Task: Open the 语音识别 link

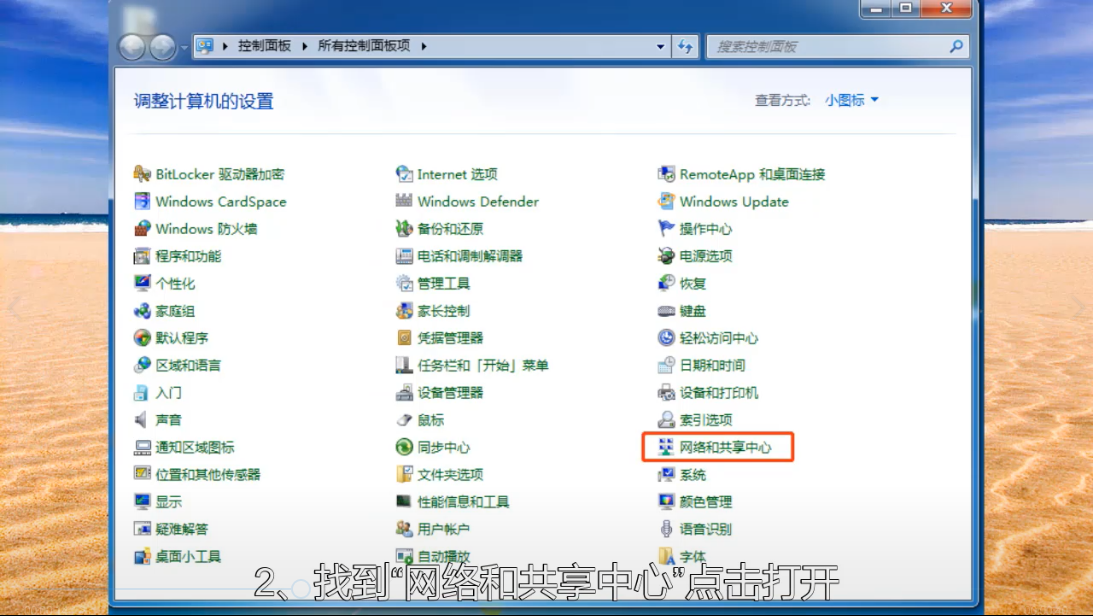Action: tap(705, 529)
